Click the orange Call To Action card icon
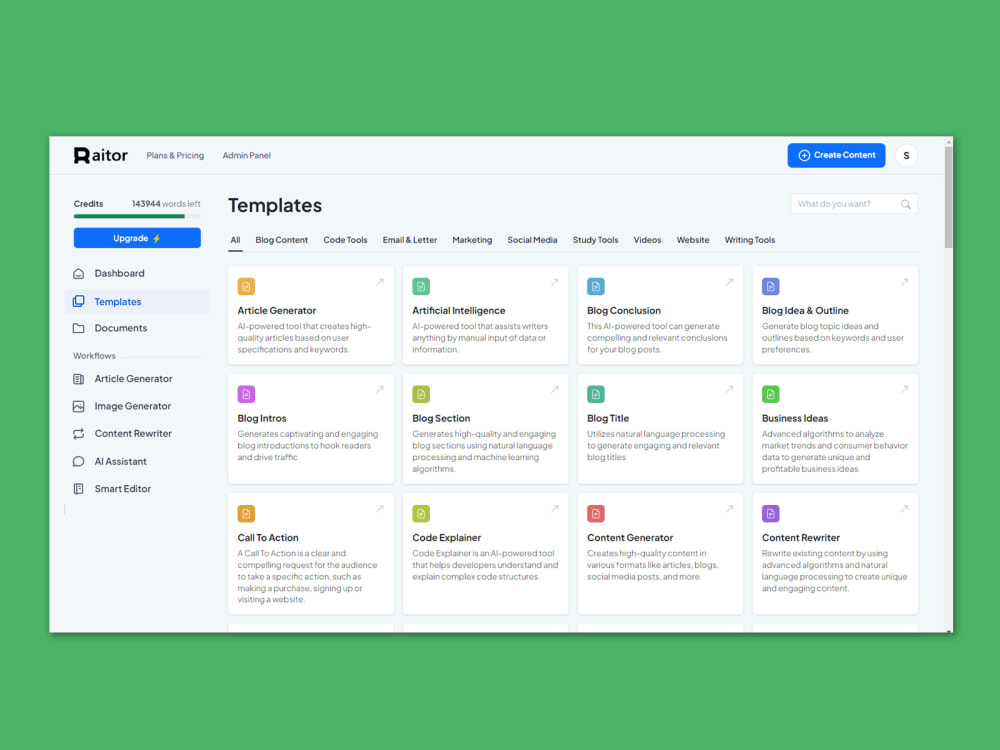This screenshot has height=750, width=1000. [x=246, y=513]
